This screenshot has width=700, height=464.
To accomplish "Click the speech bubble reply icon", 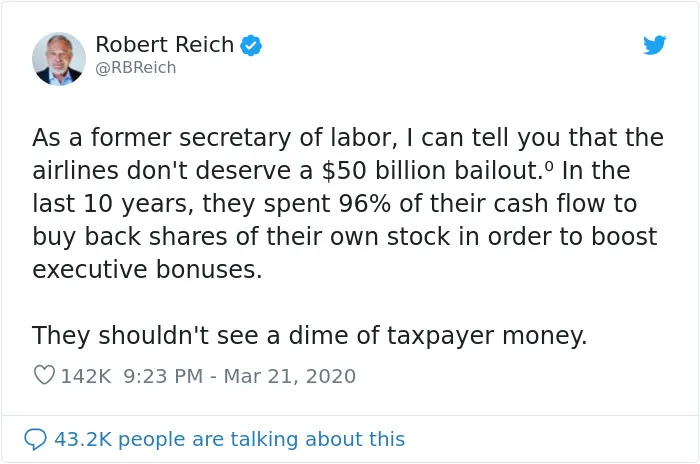I will 35,439.
